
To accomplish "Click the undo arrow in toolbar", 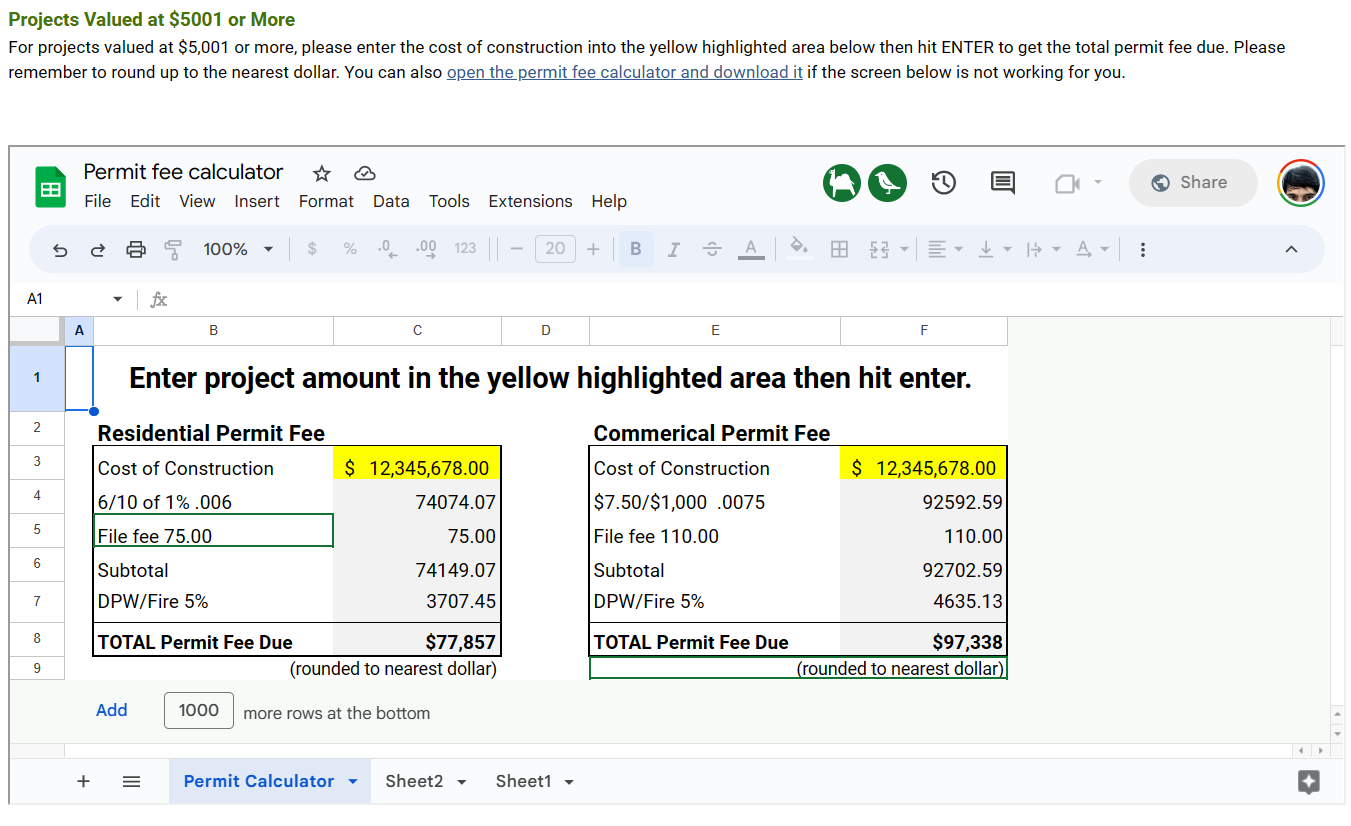I will pos(60,250).
